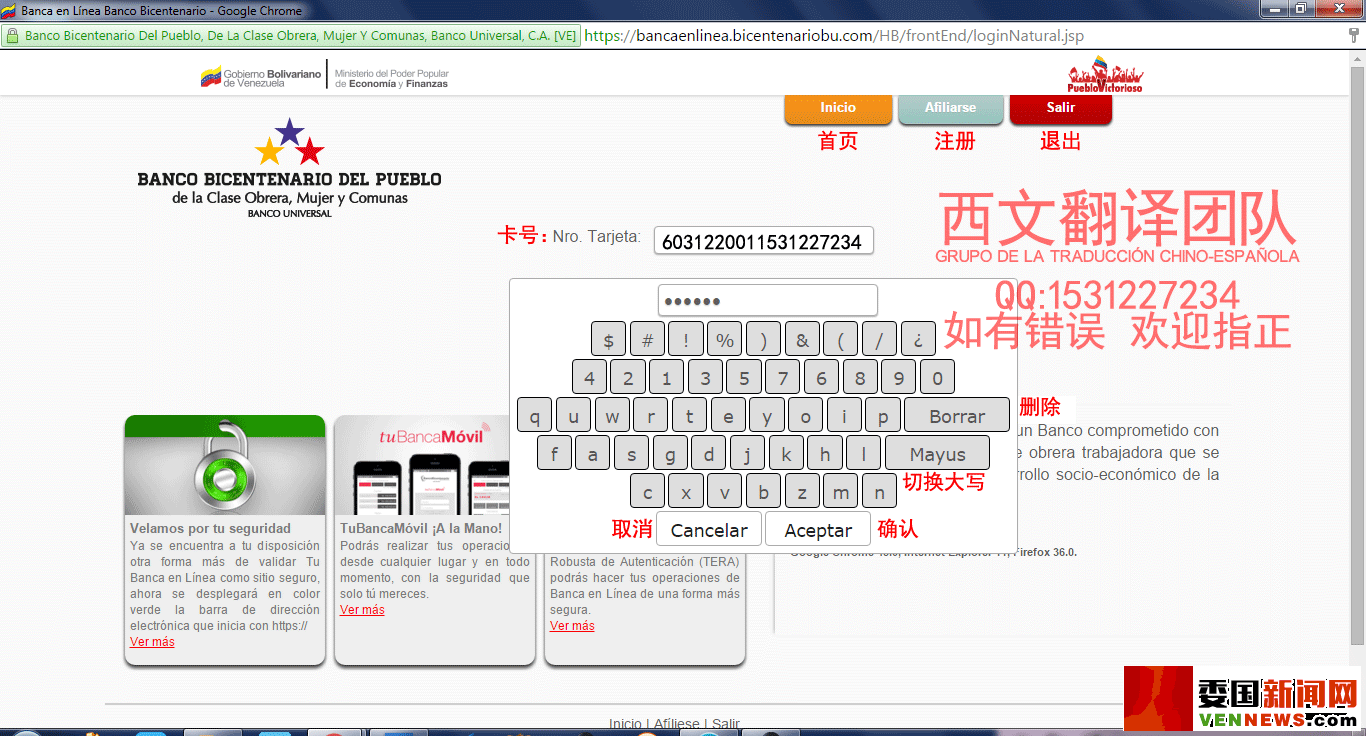Click letter l on virtual keyboard
This screenshot has height=736, width=1366.
[x=863, y=453]
